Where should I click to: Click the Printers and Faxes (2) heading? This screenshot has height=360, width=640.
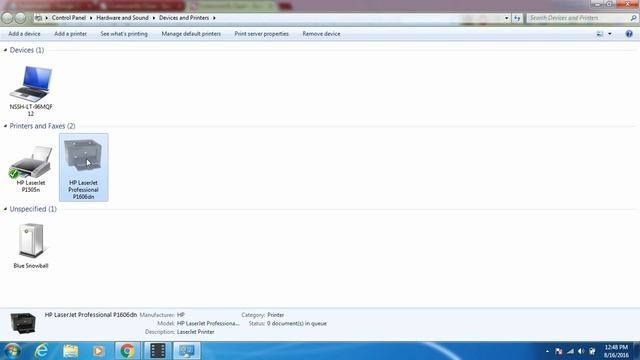42,126
